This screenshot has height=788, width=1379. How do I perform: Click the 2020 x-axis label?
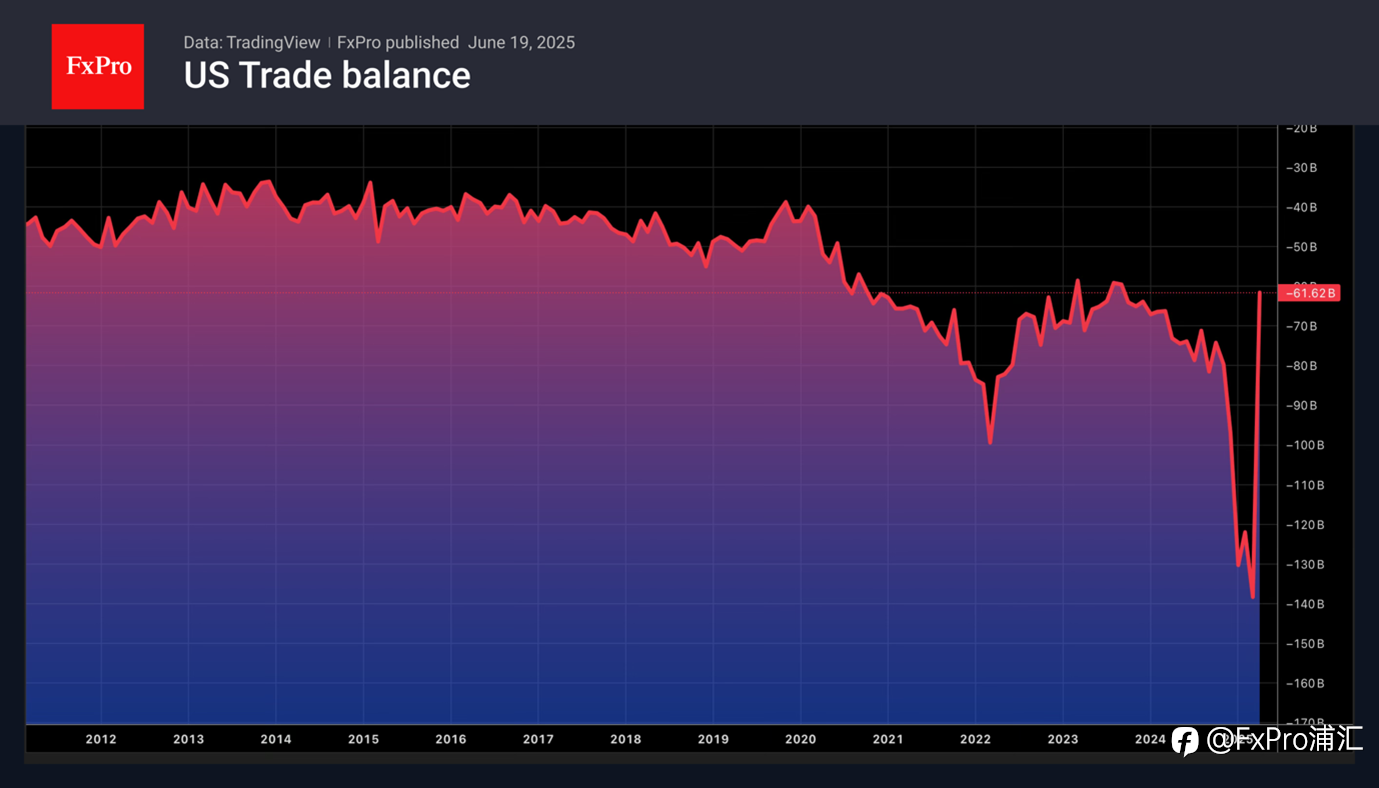[800, 739]
